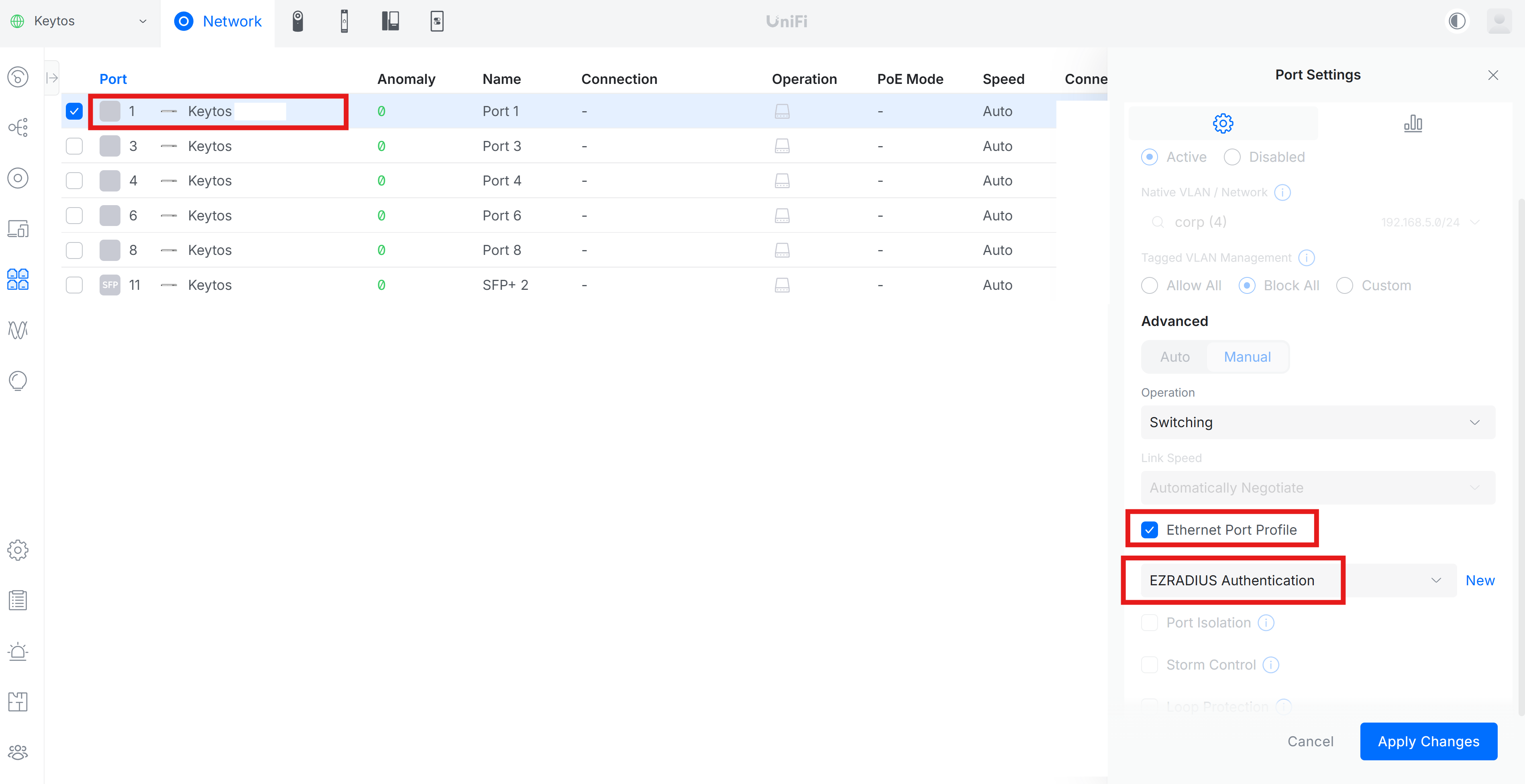
Task: Open the Alarm Manager siren icon
Action: [18, 652]
